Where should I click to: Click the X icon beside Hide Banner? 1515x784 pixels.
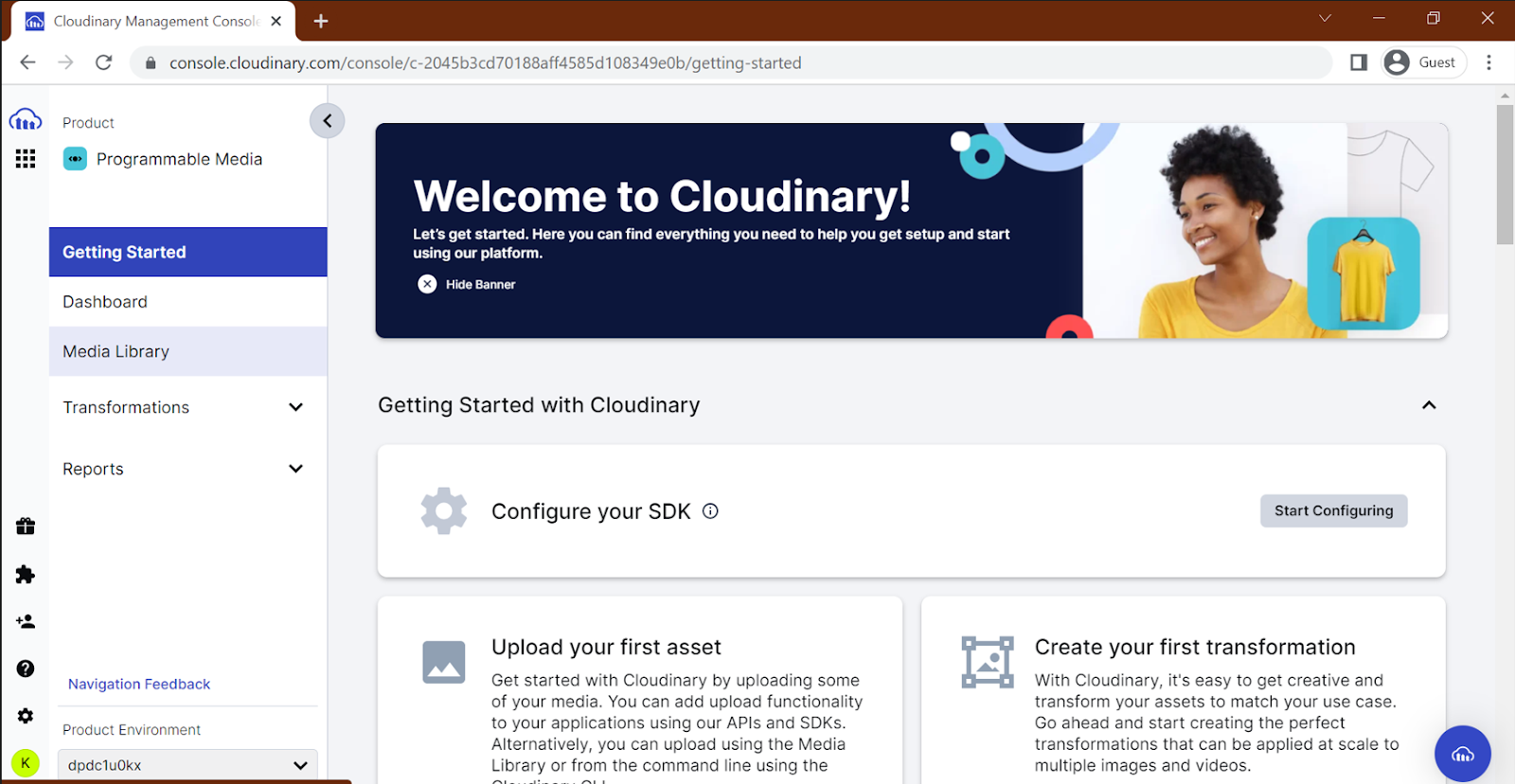pos(427,284)
